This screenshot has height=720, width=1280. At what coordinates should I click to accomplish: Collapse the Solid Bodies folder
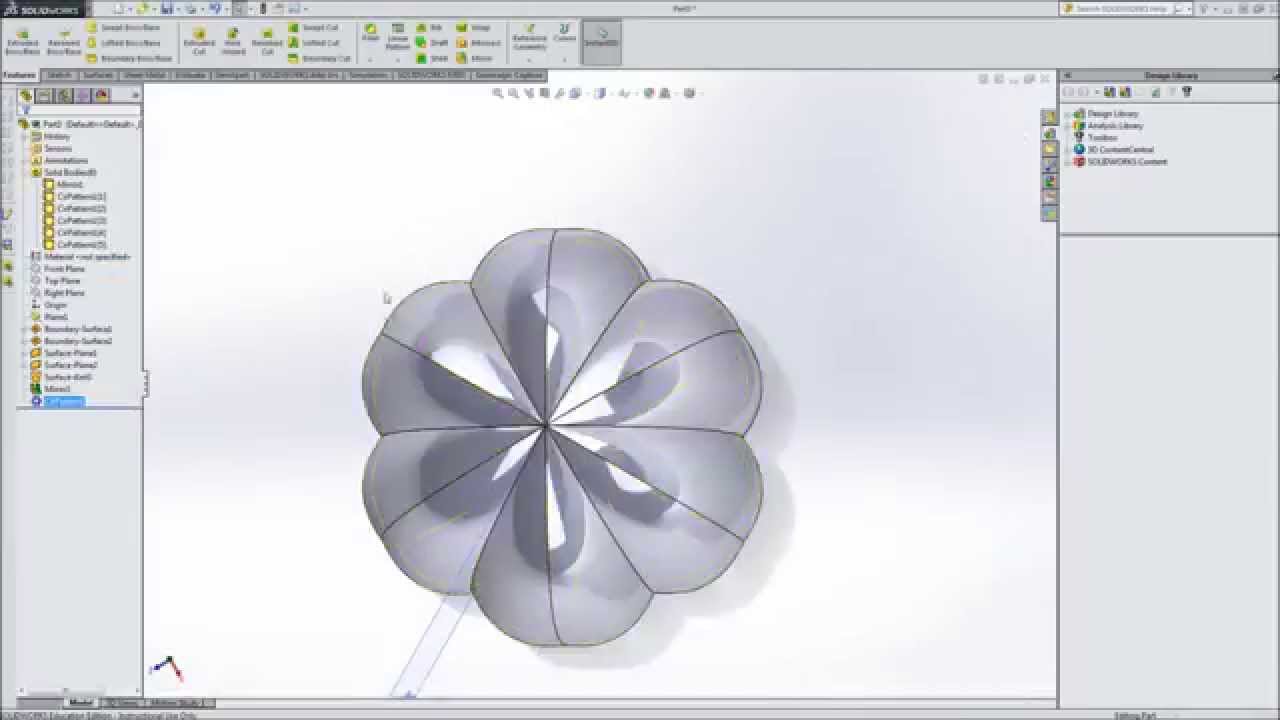24,172
